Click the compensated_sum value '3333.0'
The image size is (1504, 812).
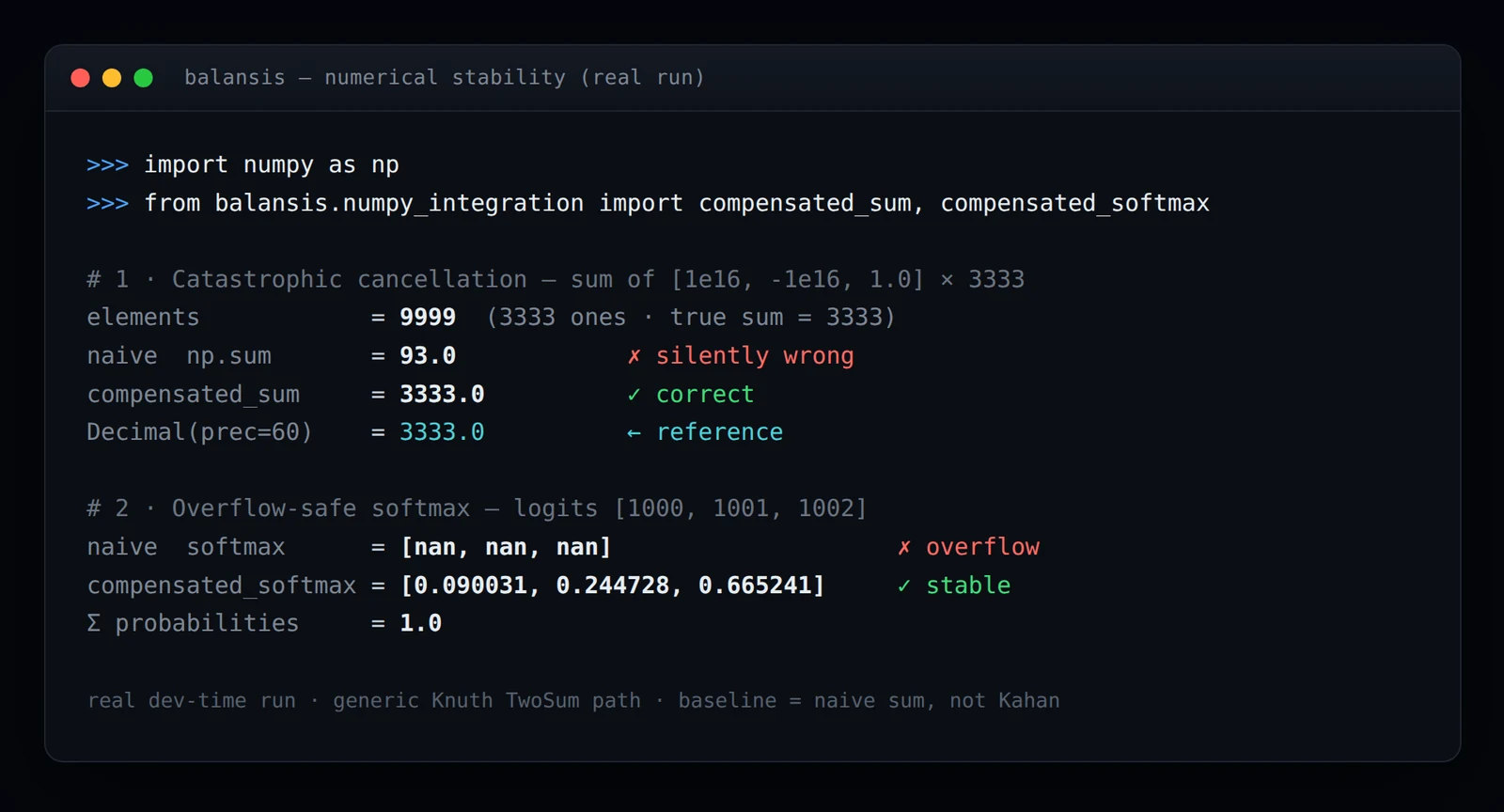(x=442, y=395)
